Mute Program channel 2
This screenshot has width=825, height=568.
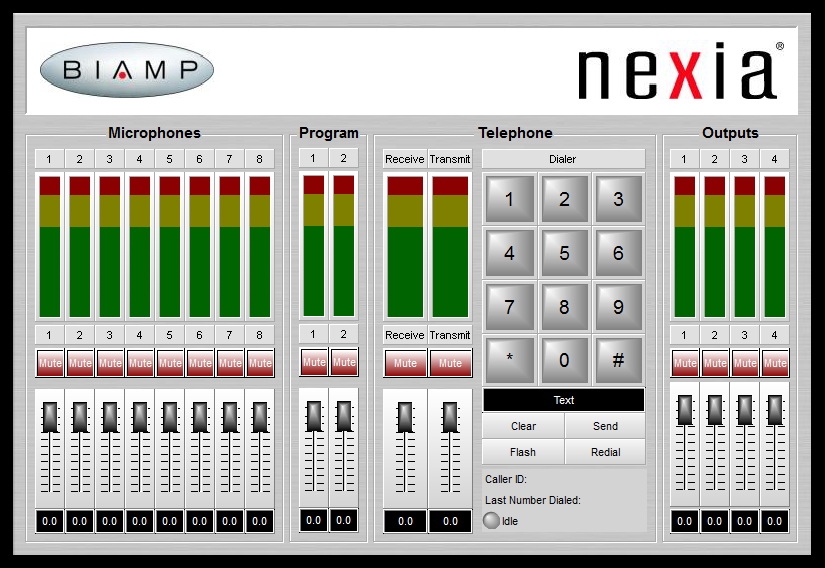coord(344,362)
